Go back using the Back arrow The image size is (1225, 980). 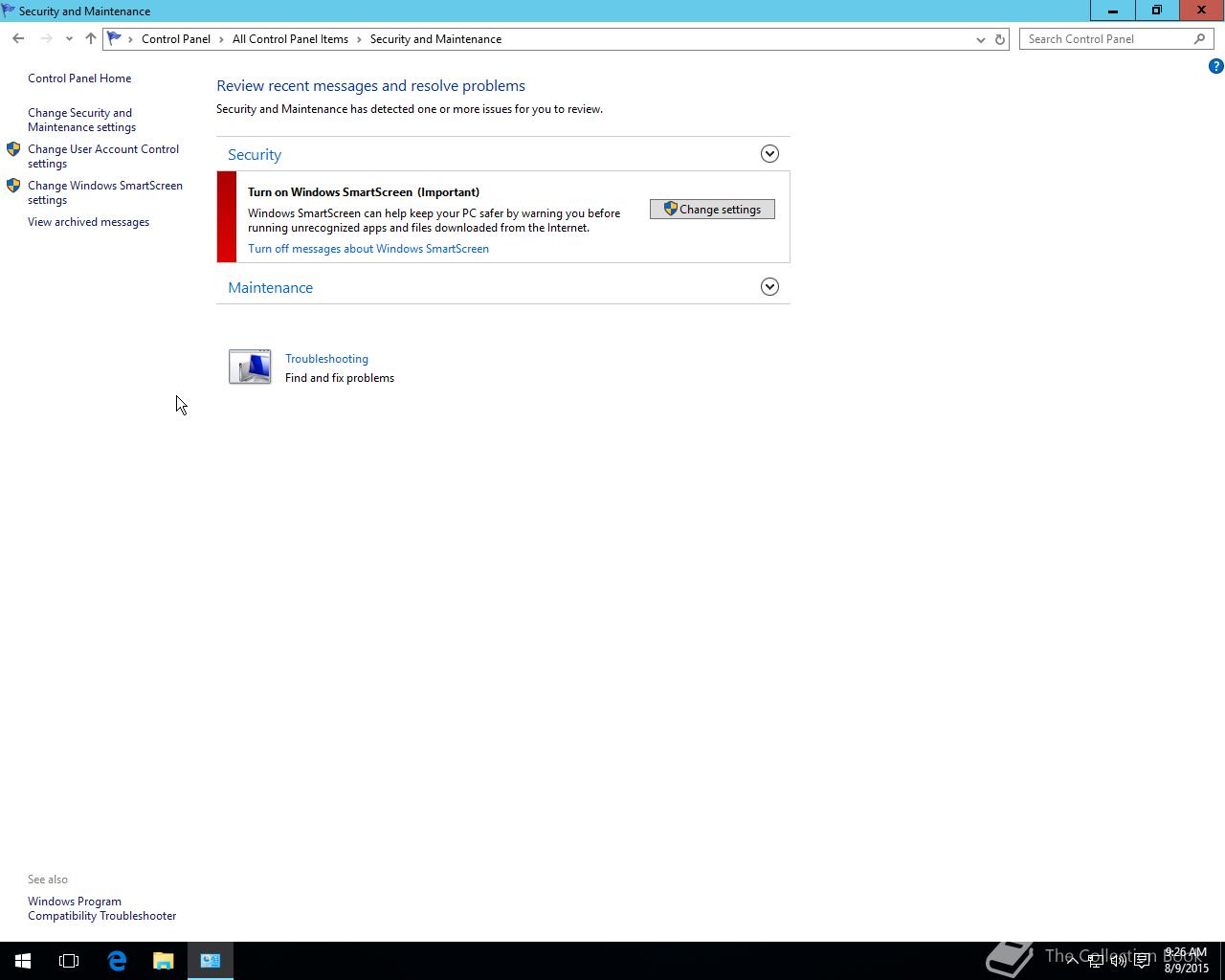click(18, 39)
